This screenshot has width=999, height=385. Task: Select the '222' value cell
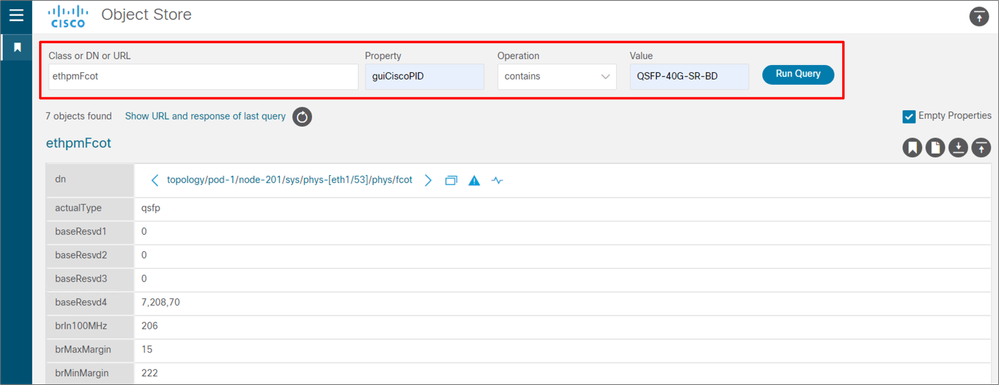(x=150, y=373)
